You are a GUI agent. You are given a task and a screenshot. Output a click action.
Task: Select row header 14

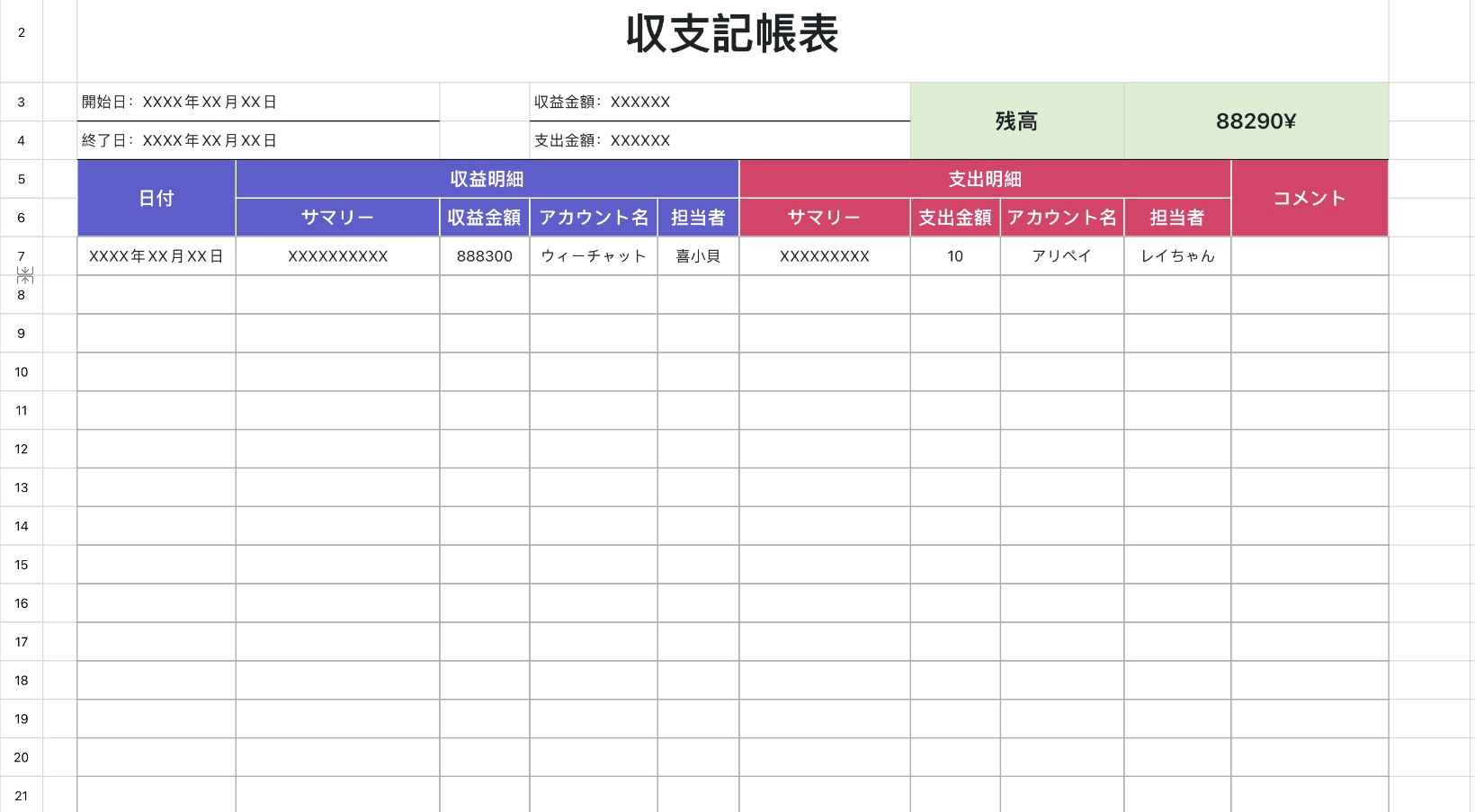coord(21,526)
